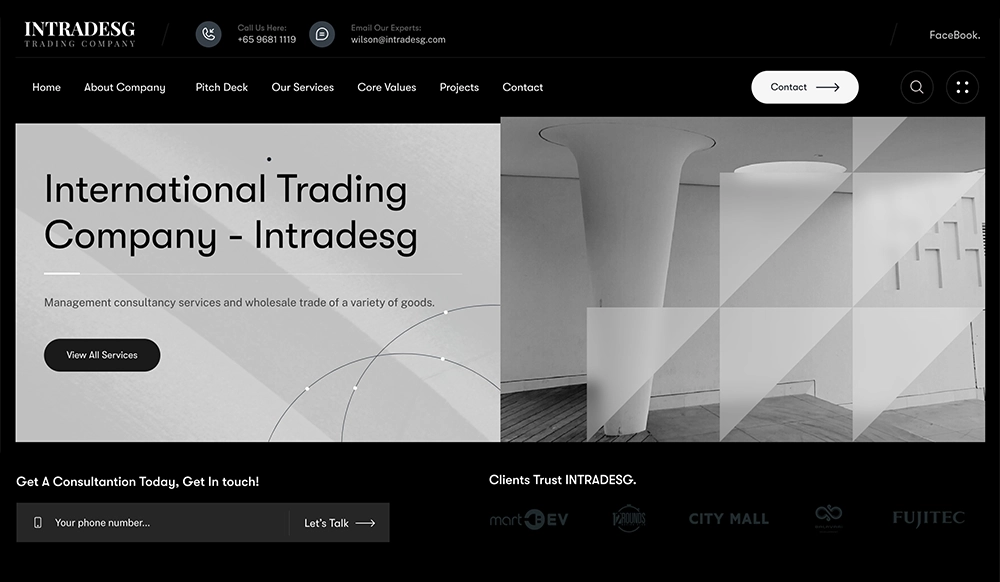The image size is (1000, 582).
Task: Open the Home menu item
Action: [46, 87]
